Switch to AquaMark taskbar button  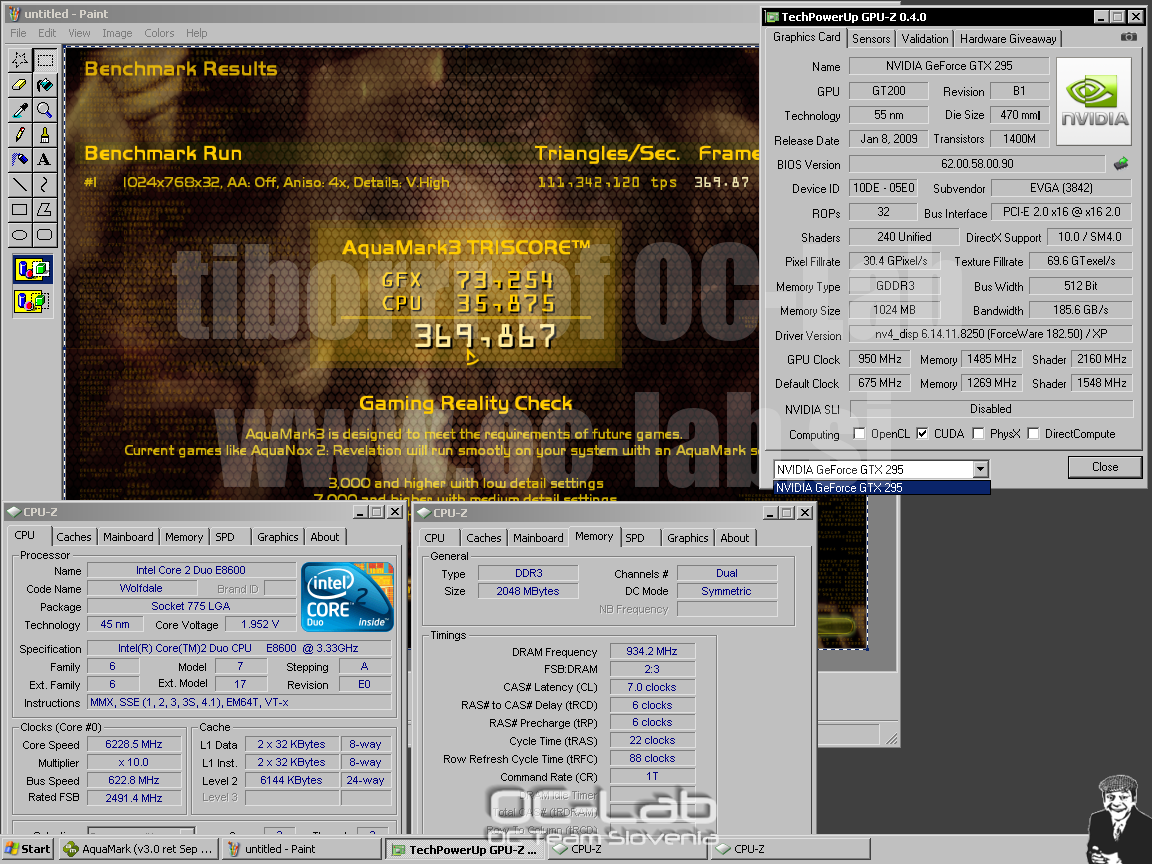(x=140, y=849)
